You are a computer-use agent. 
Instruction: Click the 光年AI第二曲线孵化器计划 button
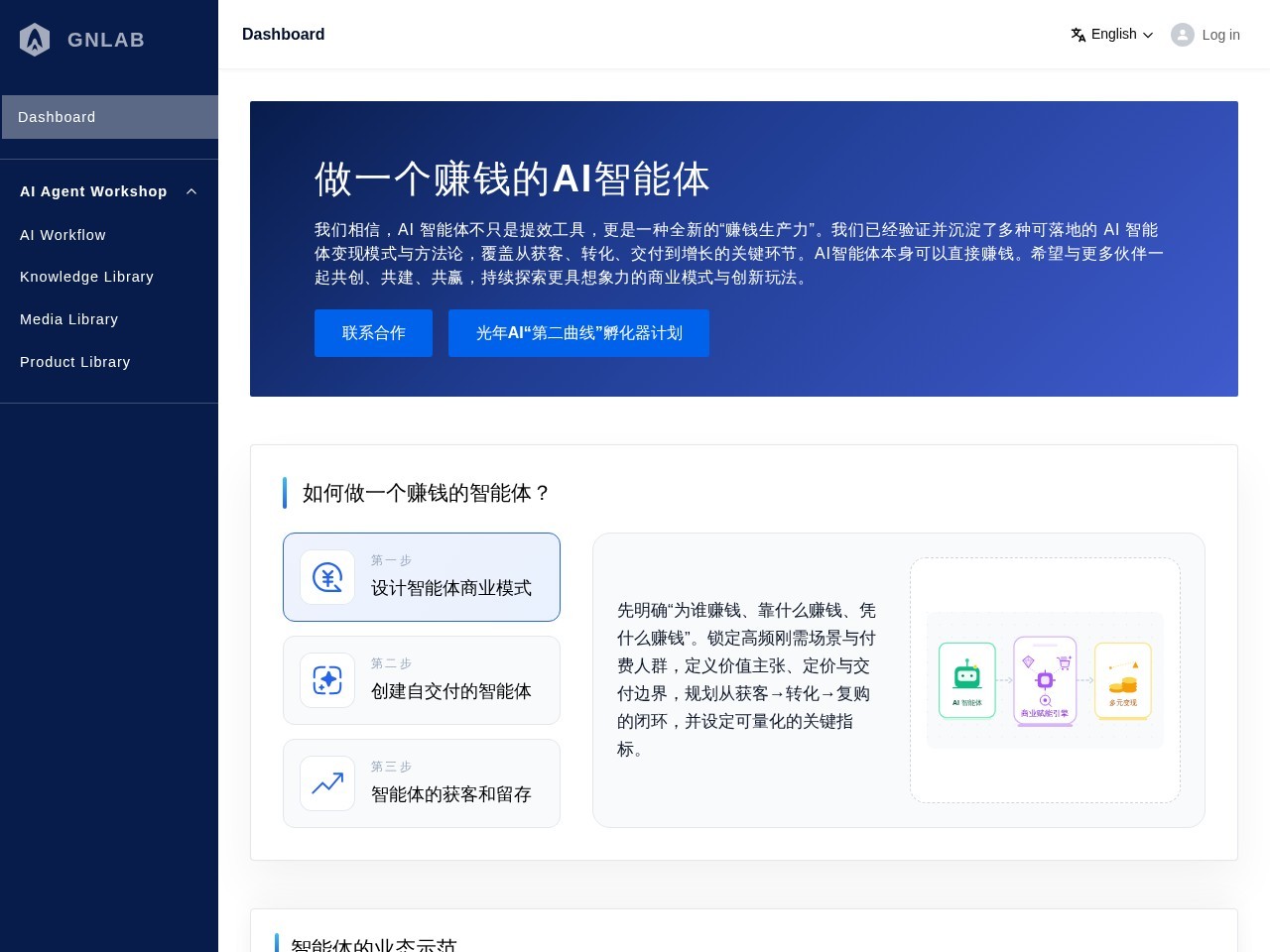point(578,333)
